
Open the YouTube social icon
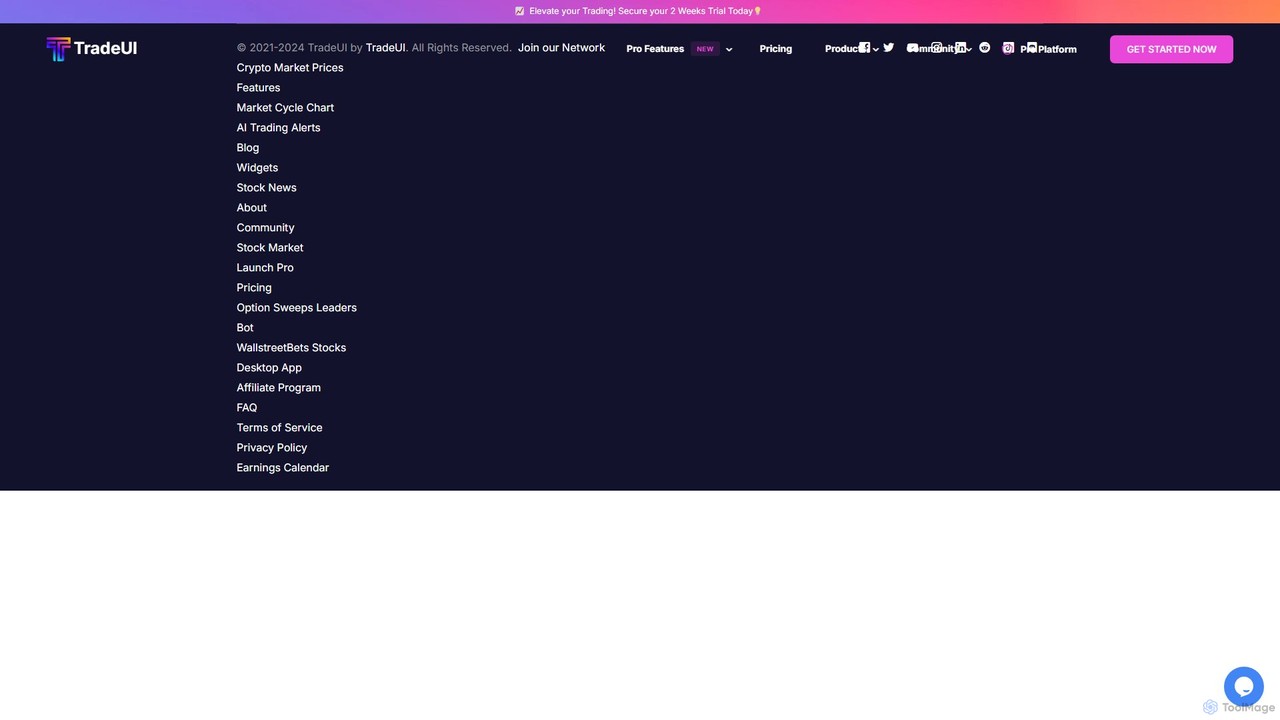coord(912,48)
